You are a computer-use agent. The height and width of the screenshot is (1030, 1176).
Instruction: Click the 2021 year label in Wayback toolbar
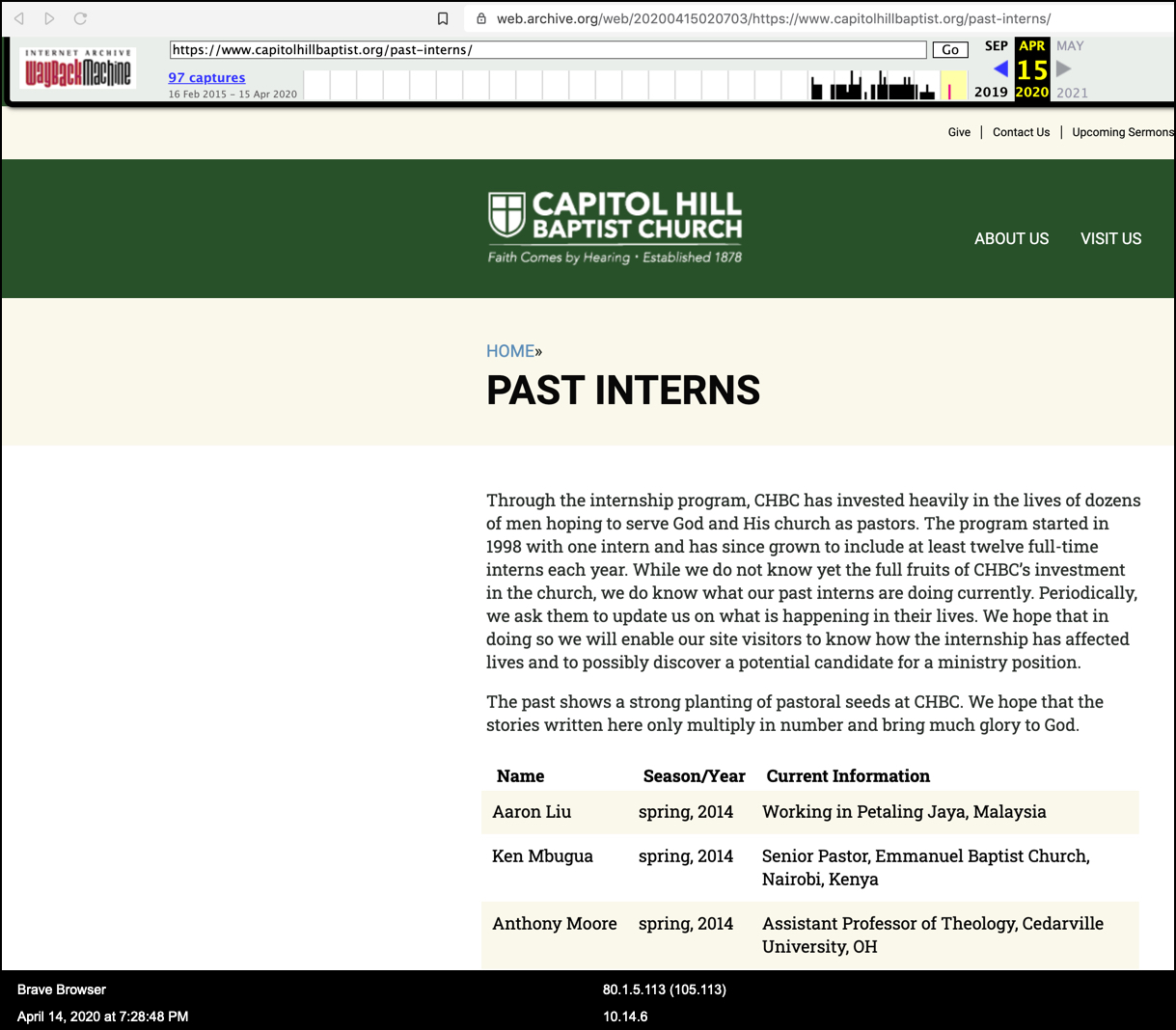1072,93
